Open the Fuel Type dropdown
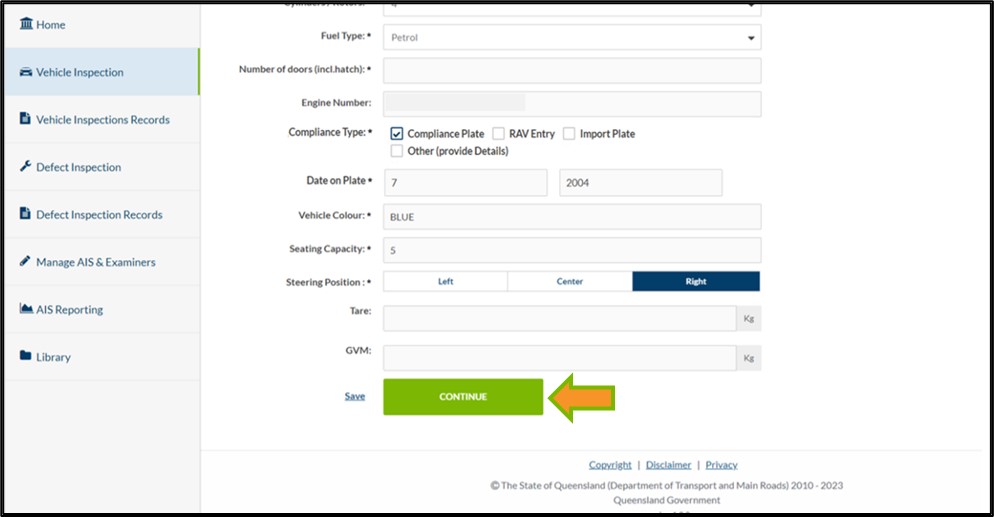Screen dimensions: 994x517 (571, 38)
